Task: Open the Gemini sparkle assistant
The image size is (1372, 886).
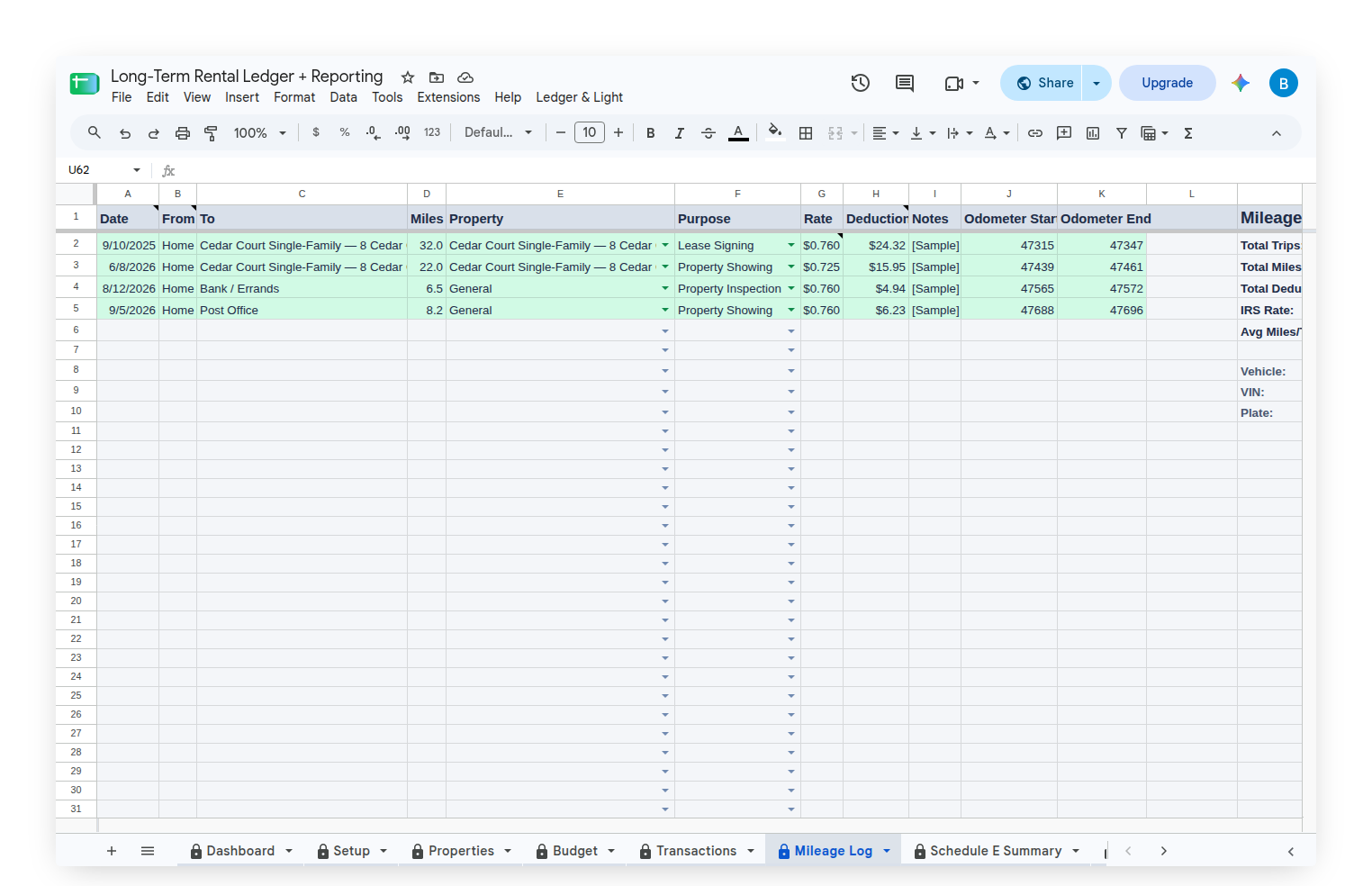Action: click(1241, 83)
